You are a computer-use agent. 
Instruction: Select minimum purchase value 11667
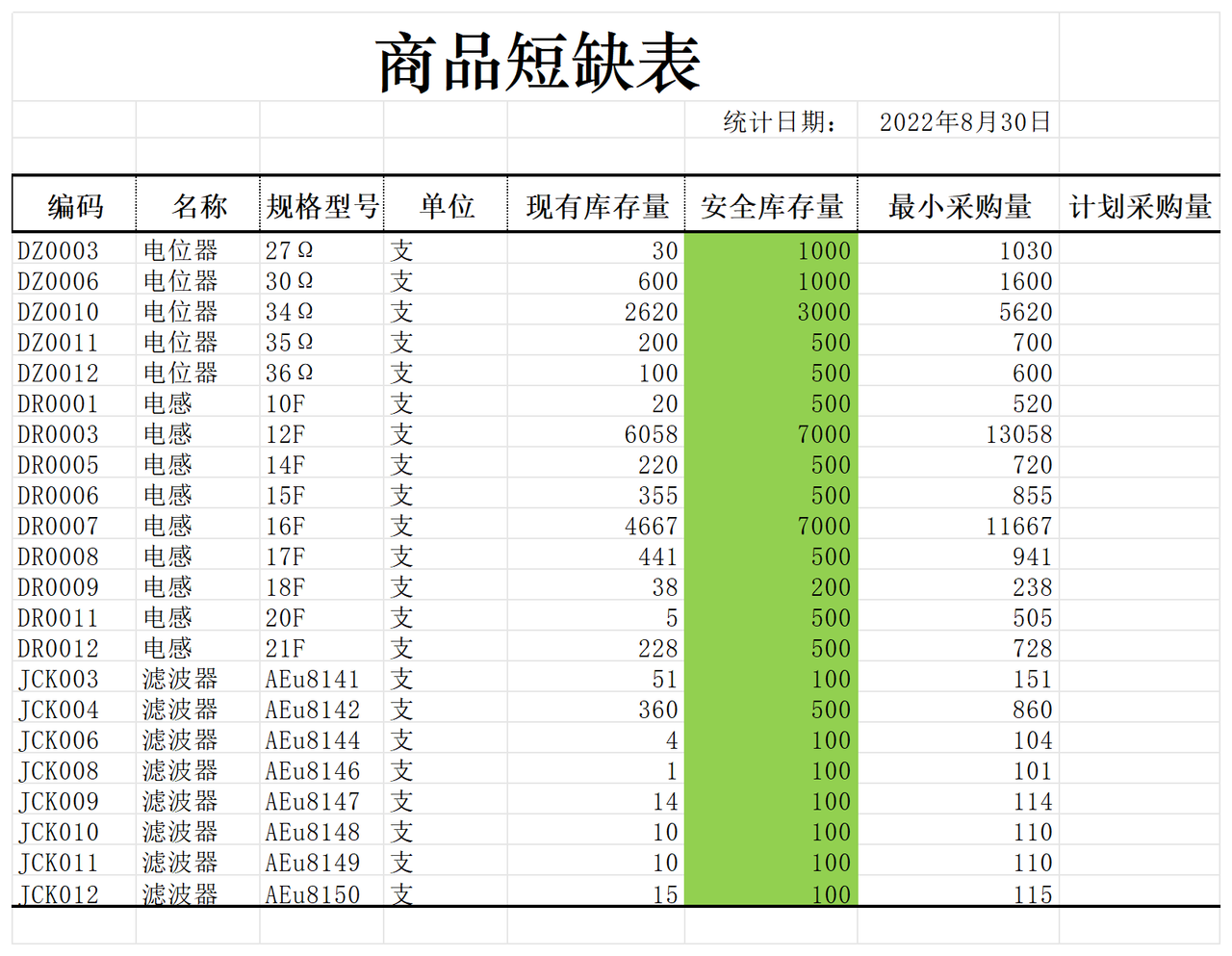(959, 526)
